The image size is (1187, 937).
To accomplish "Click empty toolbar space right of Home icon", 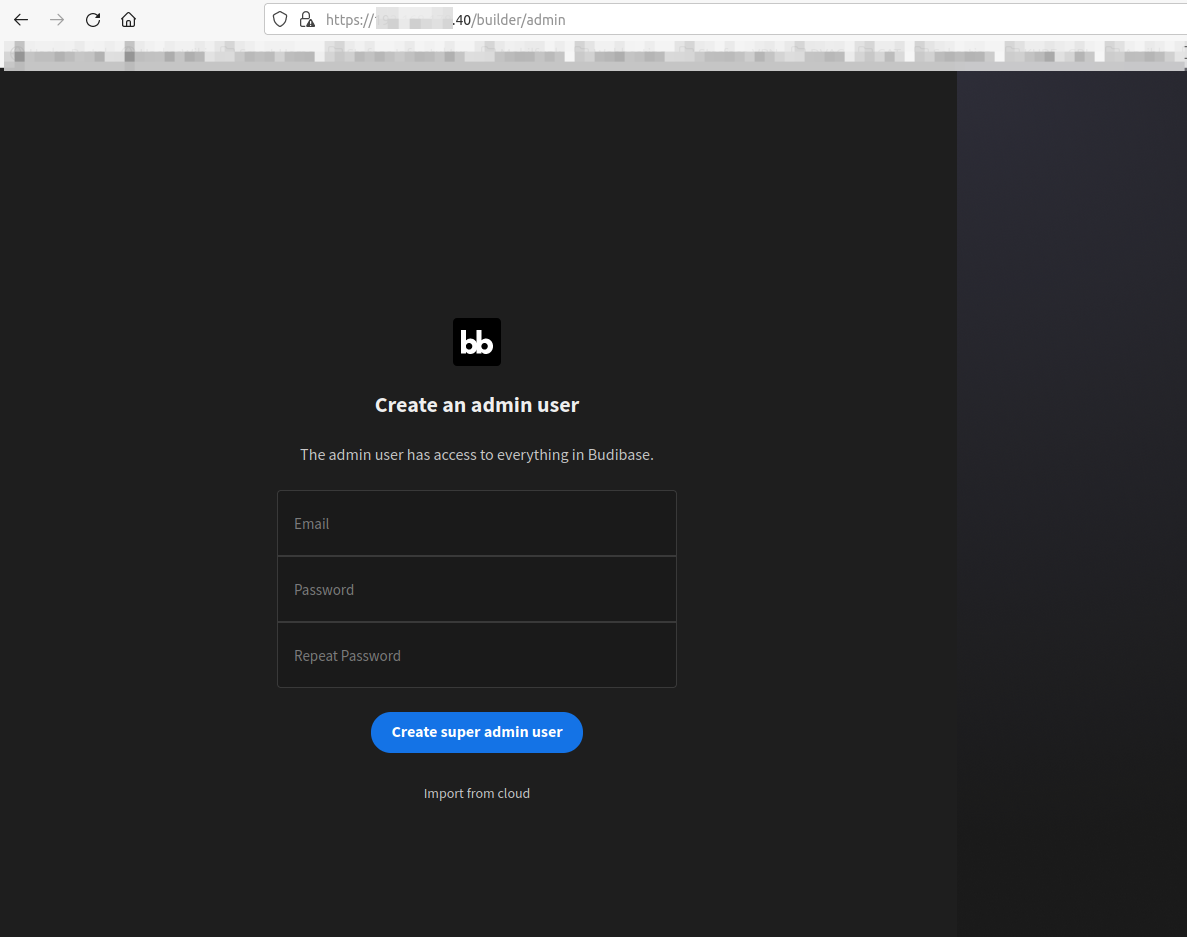I will click(x=200, y=20).
